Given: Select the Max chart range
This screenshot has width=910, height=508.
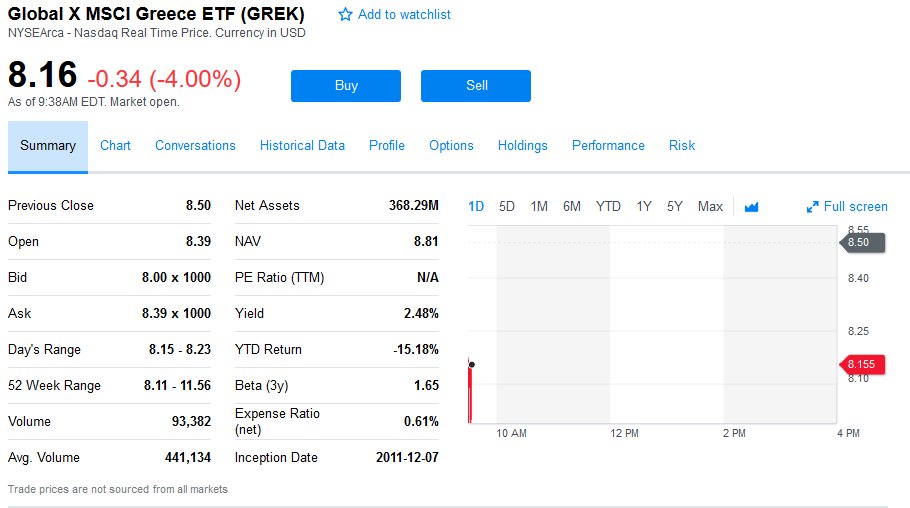Looking at the screenshot, I should tap(710, 207).
